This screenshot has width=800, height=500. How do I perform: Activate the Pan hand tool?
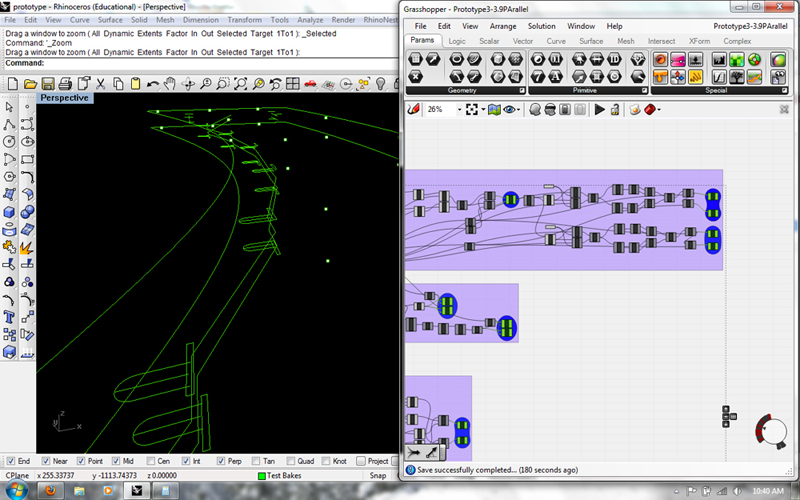click(x=170, y=84)
